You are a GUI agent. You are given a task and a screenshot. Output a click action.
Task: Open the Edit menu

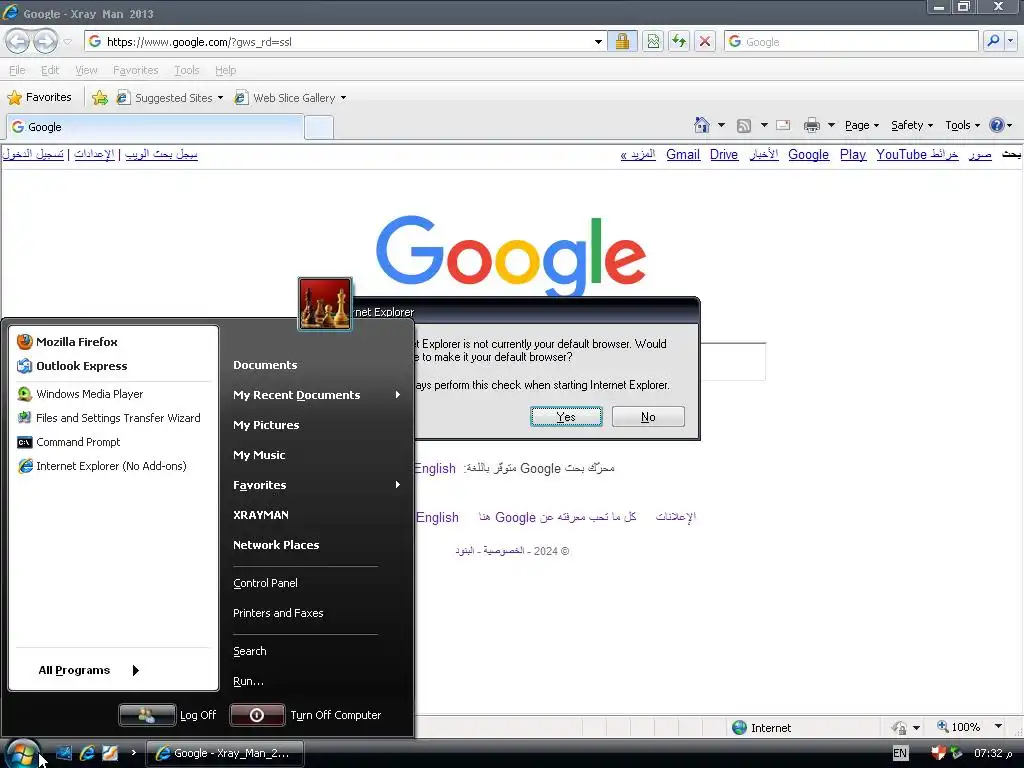tap(50, 70)
